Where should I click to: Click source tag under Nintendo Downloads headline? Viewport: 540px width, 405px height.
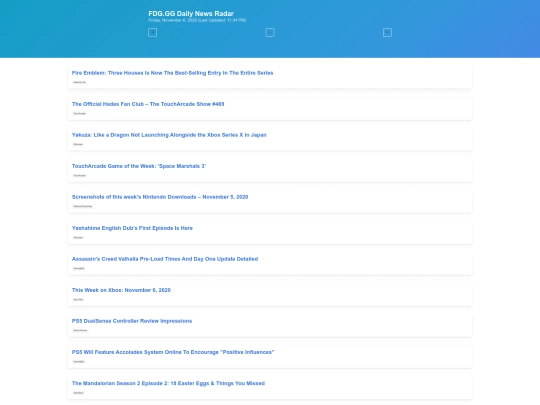pyautogui.click(x=83, y=206)
